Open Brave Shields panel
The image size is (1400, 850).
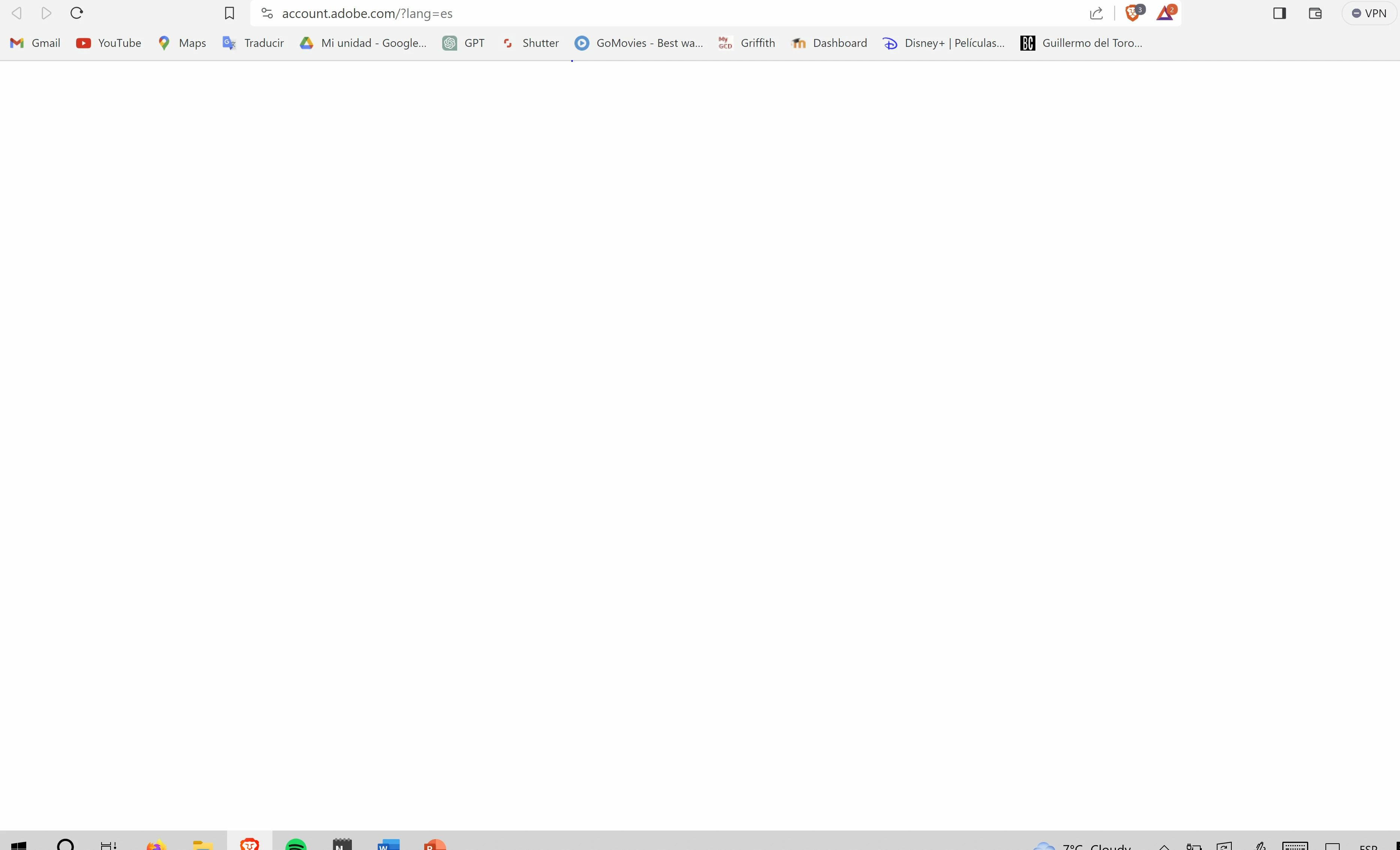coord(1132,13)
